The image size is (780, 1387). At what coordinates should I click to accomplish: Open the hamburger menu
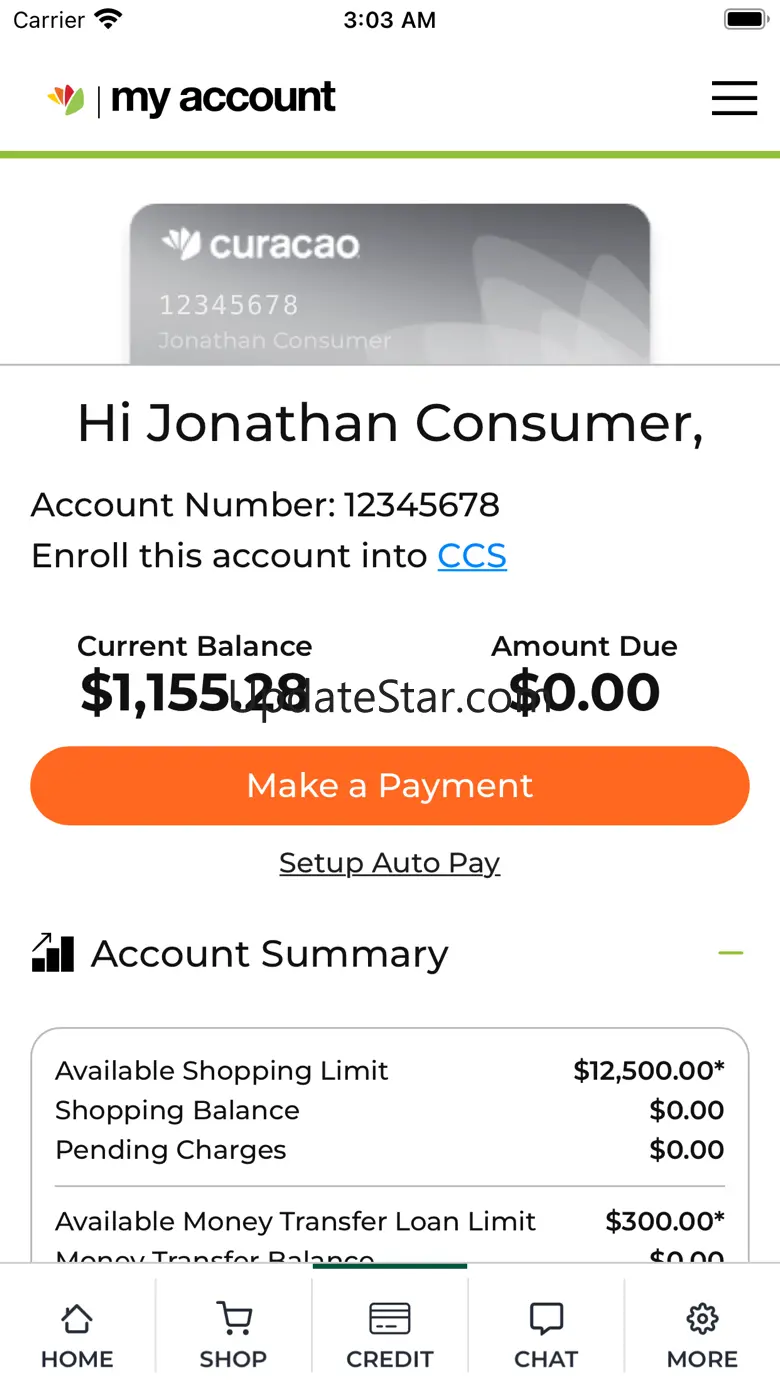point(734,98)
